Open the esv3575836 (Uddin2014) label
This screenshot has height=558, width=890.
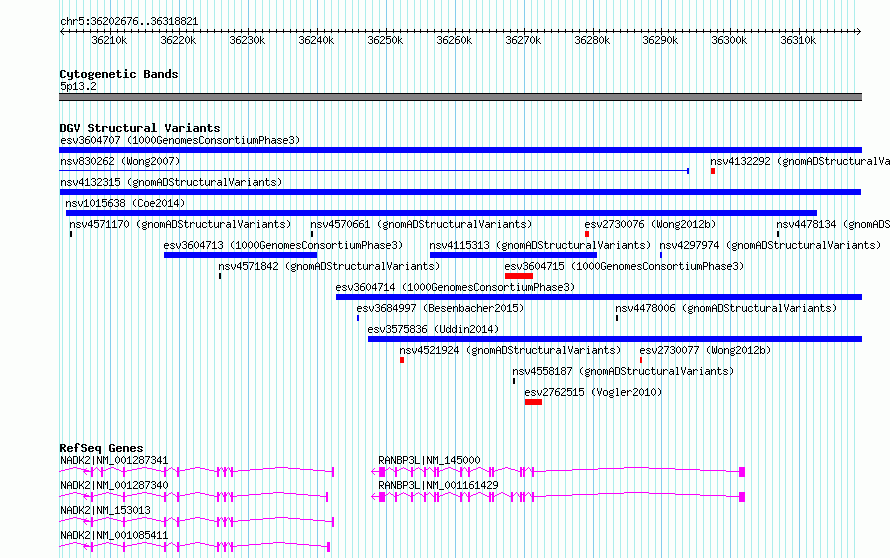pos(433,329)
